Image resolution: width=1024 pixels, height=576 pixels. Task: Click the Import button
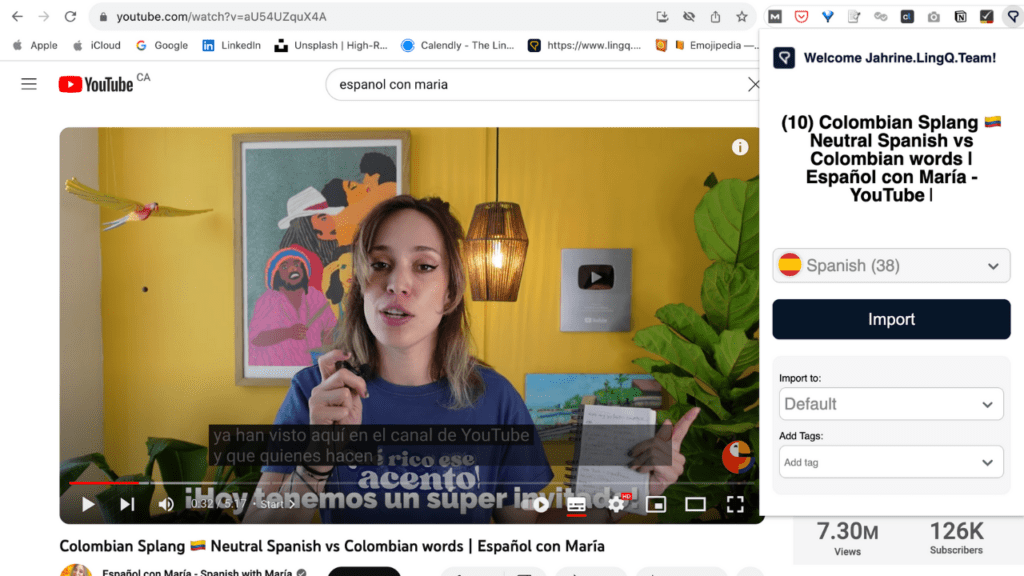click(891, 319)
